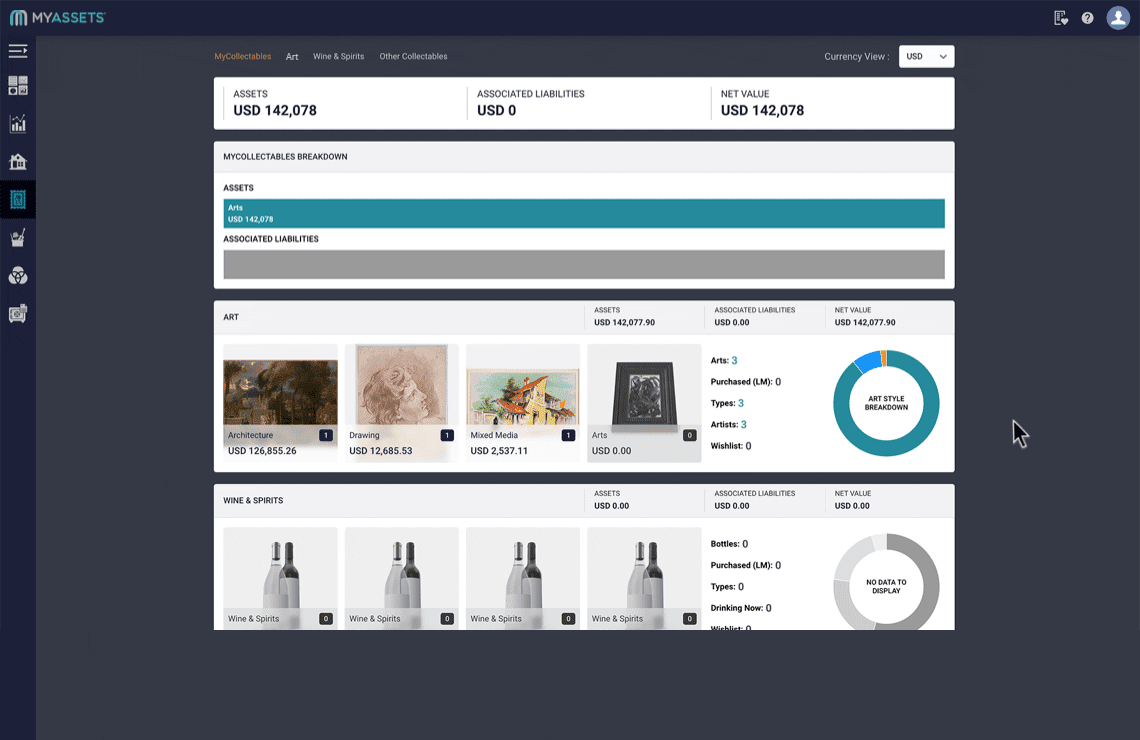Open the dashboard grid icon in sidebar
Screen dimensions: 1140x740
pos(17,86)
